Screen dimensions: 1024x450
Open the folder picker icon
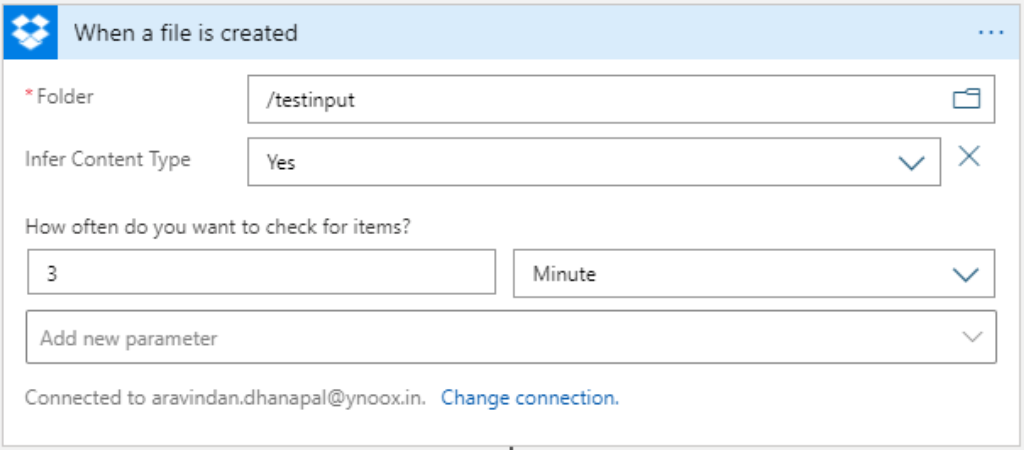[966, 99]
